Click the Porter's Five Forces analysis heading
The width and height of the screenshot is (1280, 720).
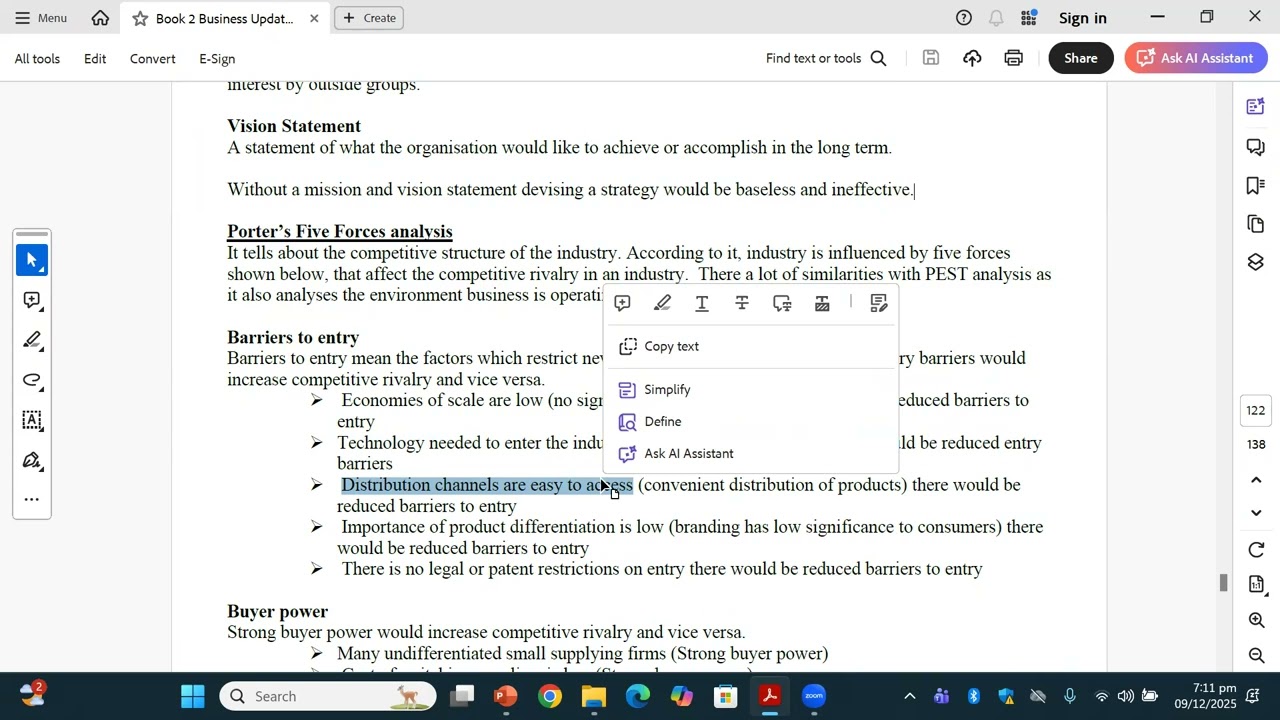click(x=339, y=232)
